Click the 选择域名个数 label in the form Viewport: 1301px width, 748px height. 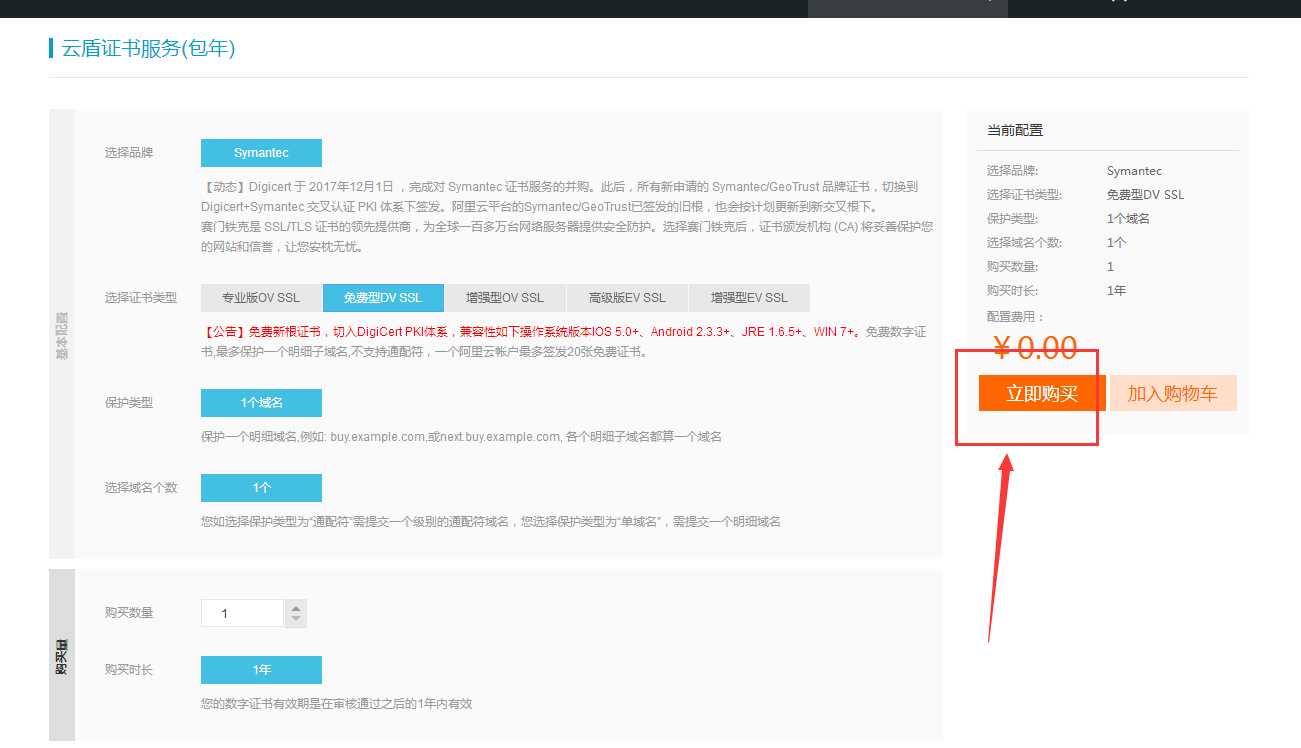tap(141, 488)
